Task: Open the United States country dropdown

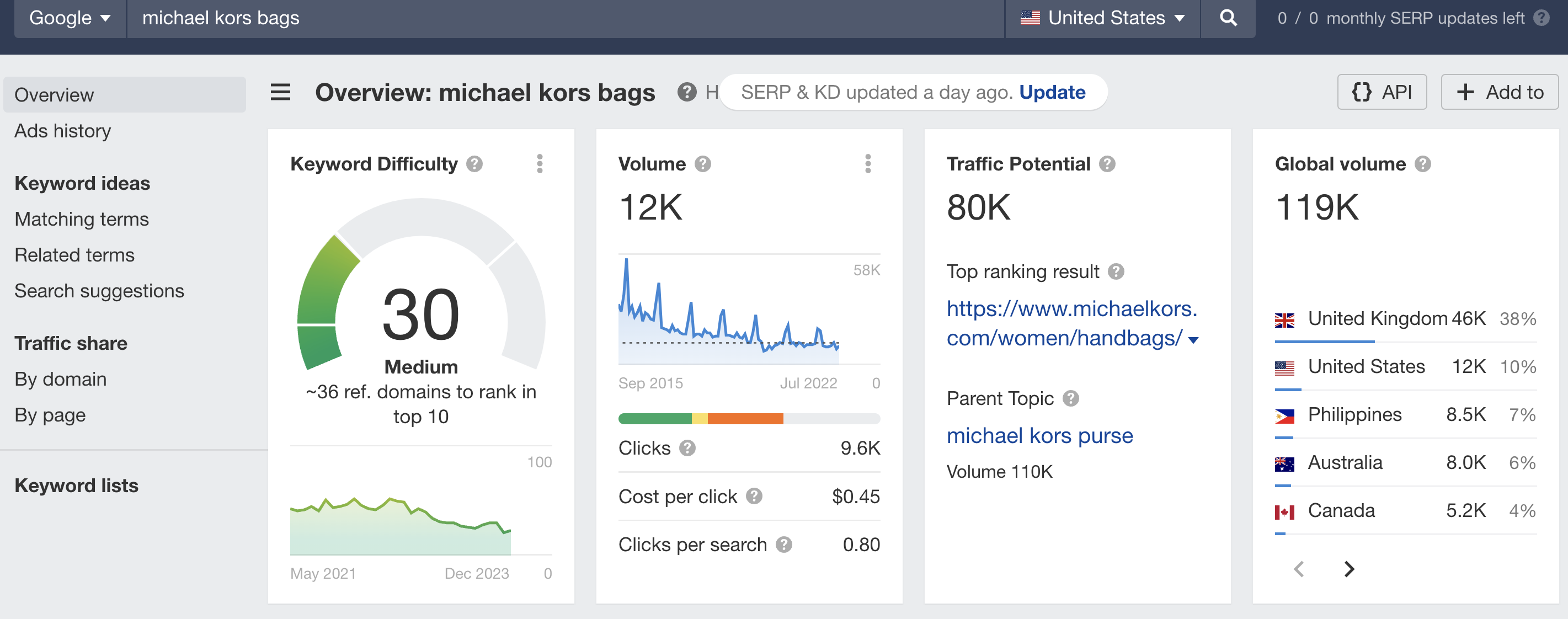Action: [1102, 18]
